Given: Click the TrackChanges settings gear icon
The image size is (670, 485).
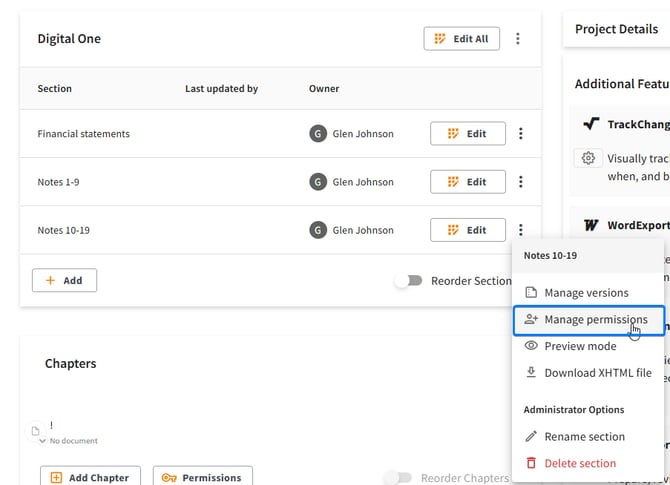Looking at the screenshot, I should click(x=588, y=158).
